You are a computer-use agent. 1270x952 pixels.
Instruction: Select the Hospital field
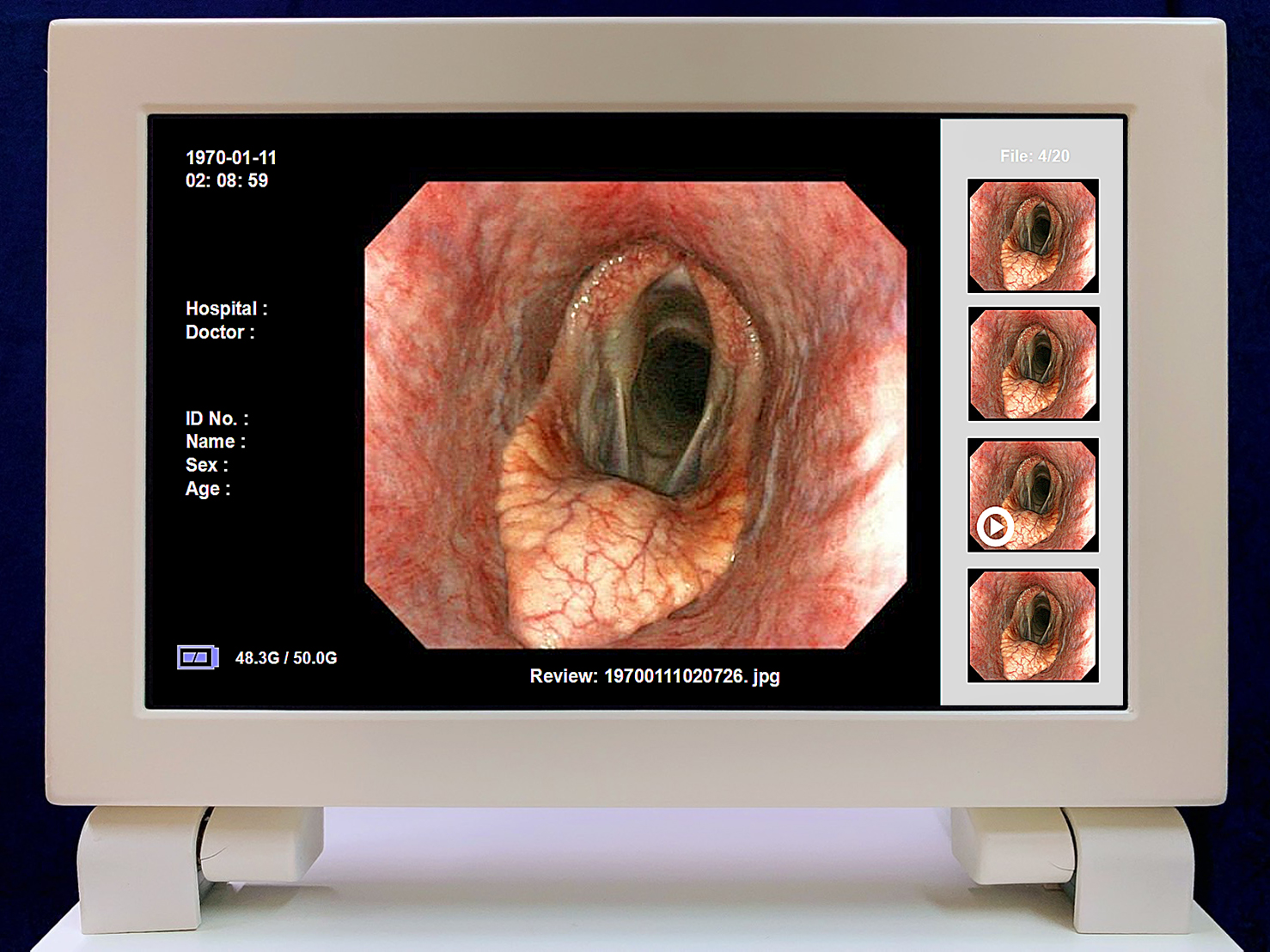click(226, 308)
